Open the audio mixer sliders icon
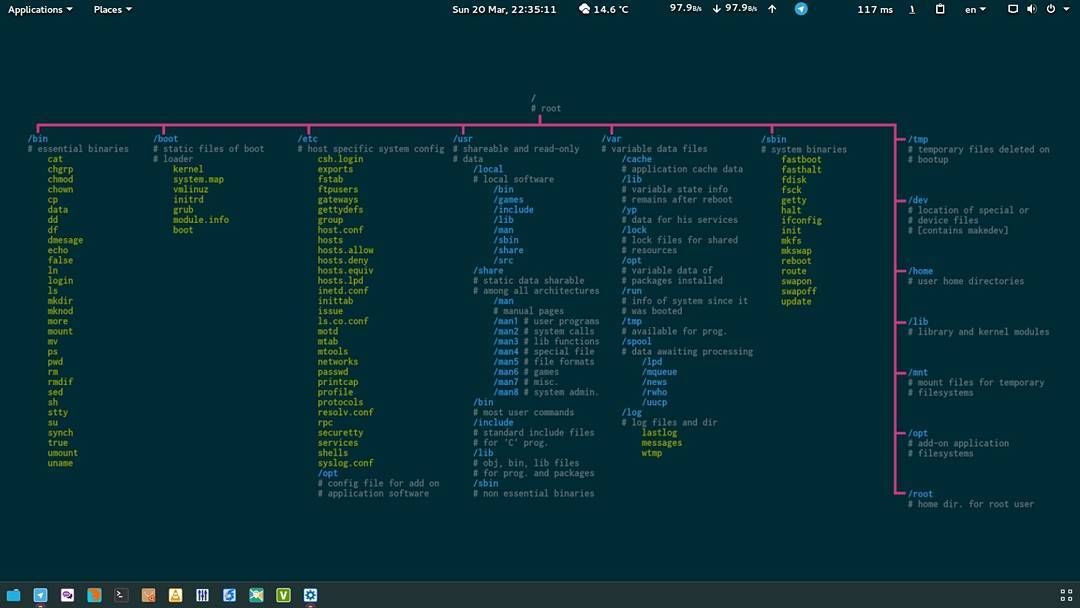1080x608 pixels. 202,595
